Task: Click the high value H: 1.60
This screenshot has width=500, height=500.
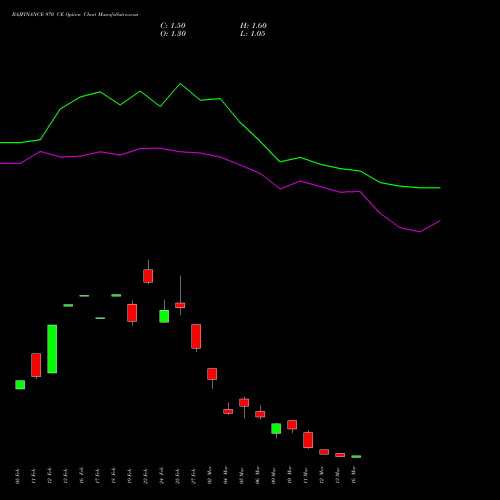Action: pyautogui.click(x=253, y=26)
